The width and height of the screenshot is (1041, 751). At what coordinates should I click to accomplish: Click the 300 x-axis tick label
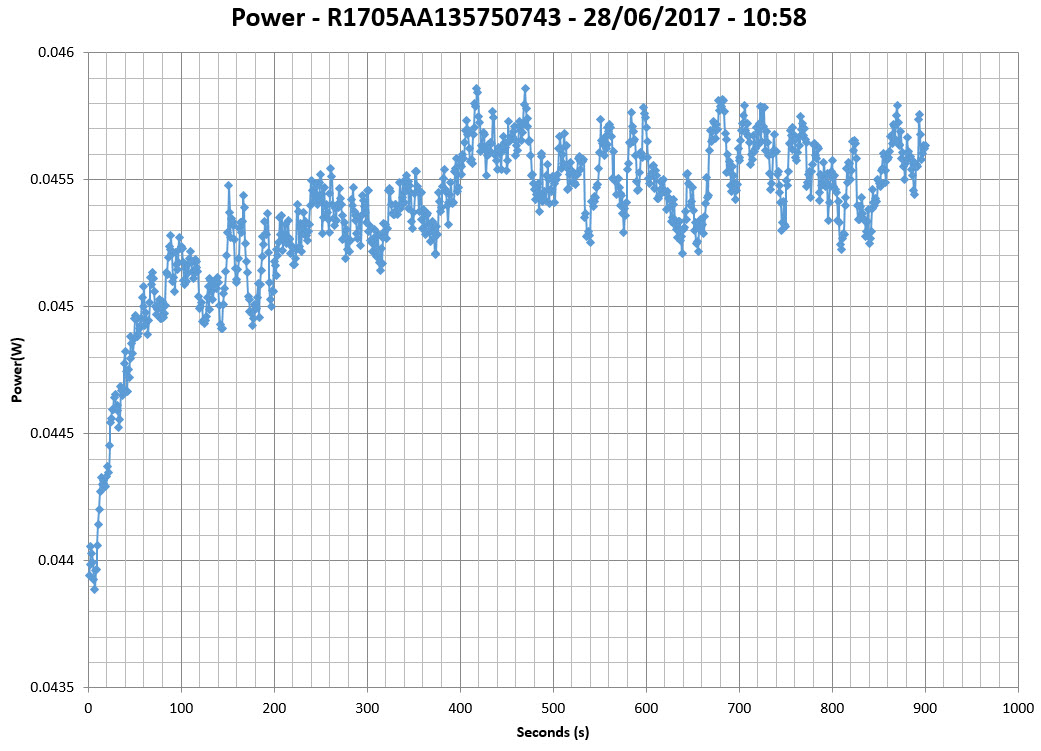367,707
